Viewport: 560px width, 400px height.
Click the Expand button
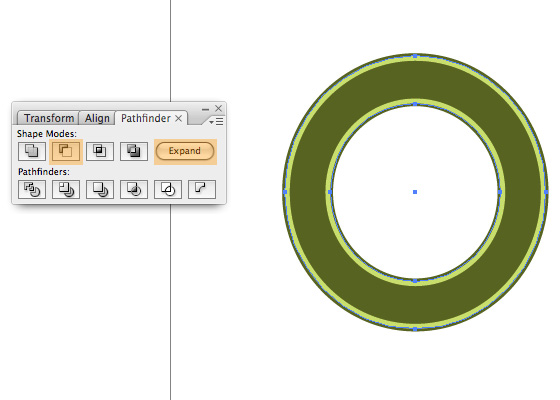(x=185, y=151)
